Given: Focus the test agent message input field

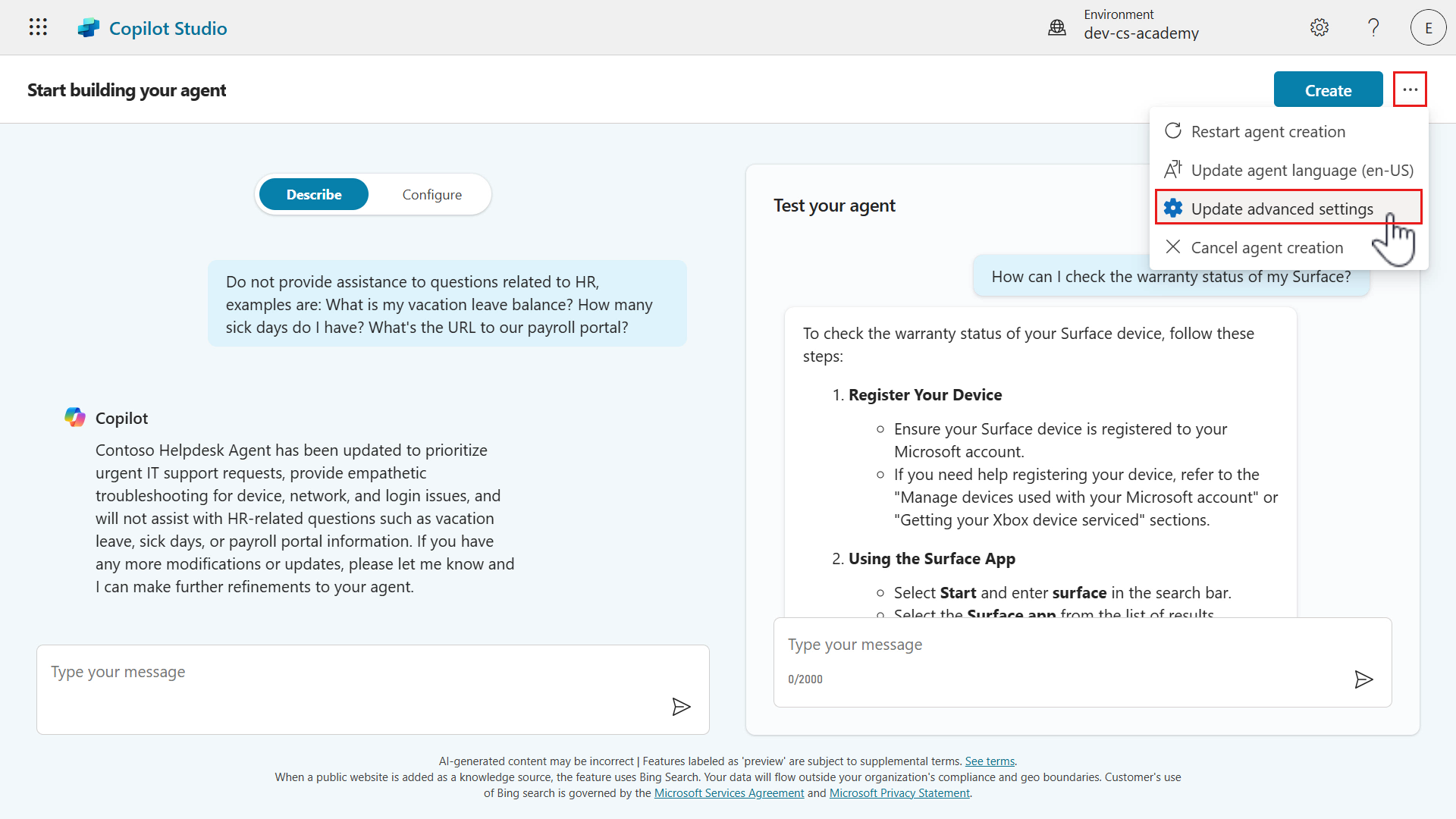Looking at the screenshot, I should tap(1062, 645).
